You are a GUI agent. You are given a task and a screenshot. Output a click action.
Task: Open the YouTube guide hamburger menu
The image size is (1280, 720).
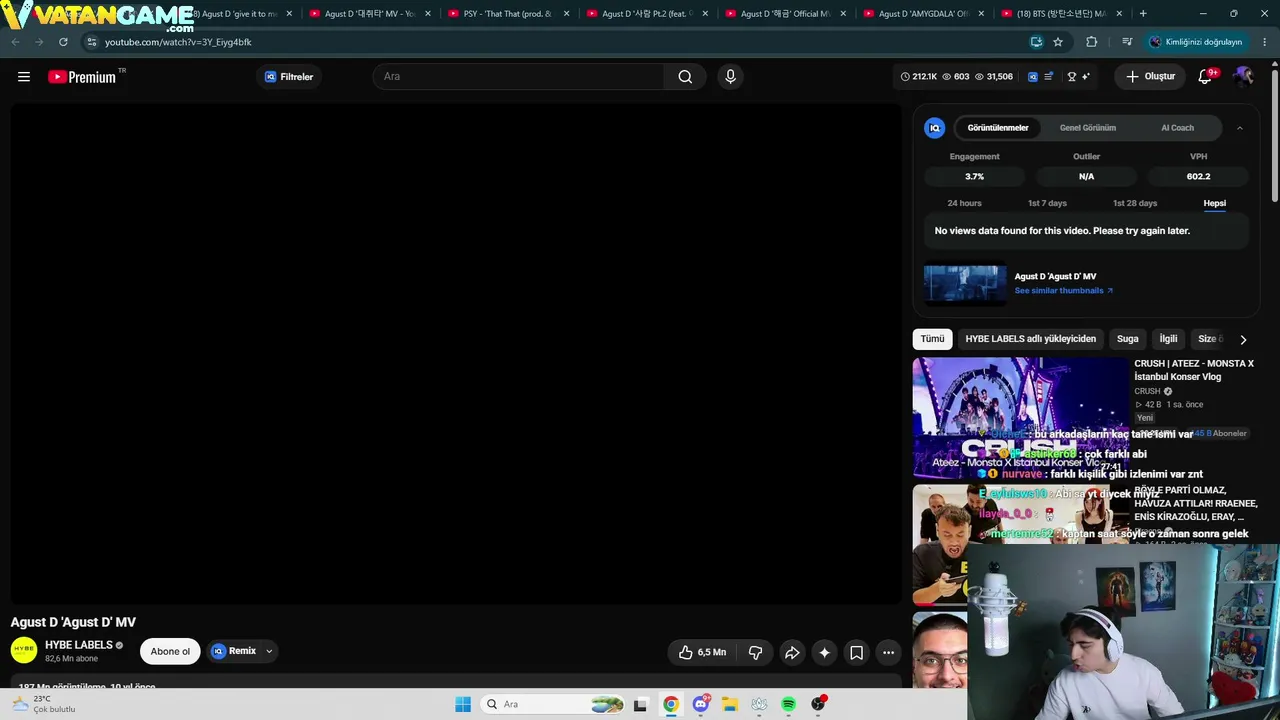coord(24,77)
